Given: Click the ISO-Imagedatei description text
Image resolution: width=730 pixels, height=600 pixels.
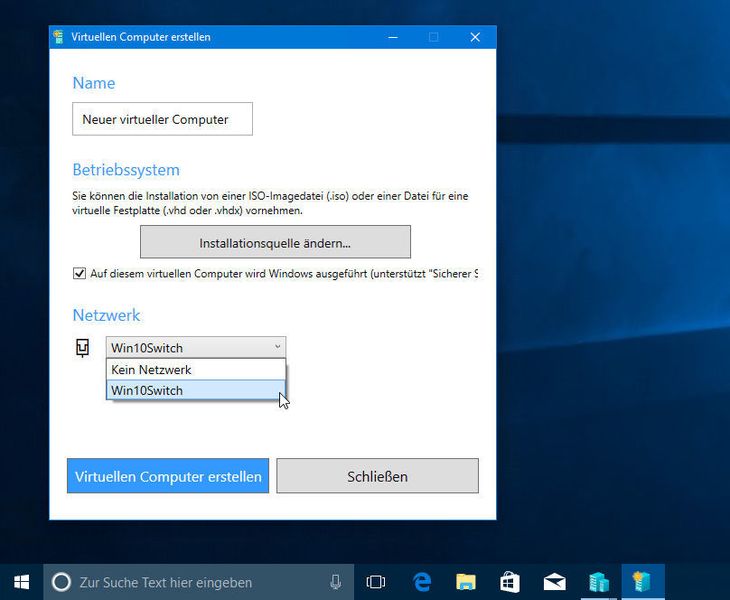Looking at the screenshot, I should click(270, 203).
